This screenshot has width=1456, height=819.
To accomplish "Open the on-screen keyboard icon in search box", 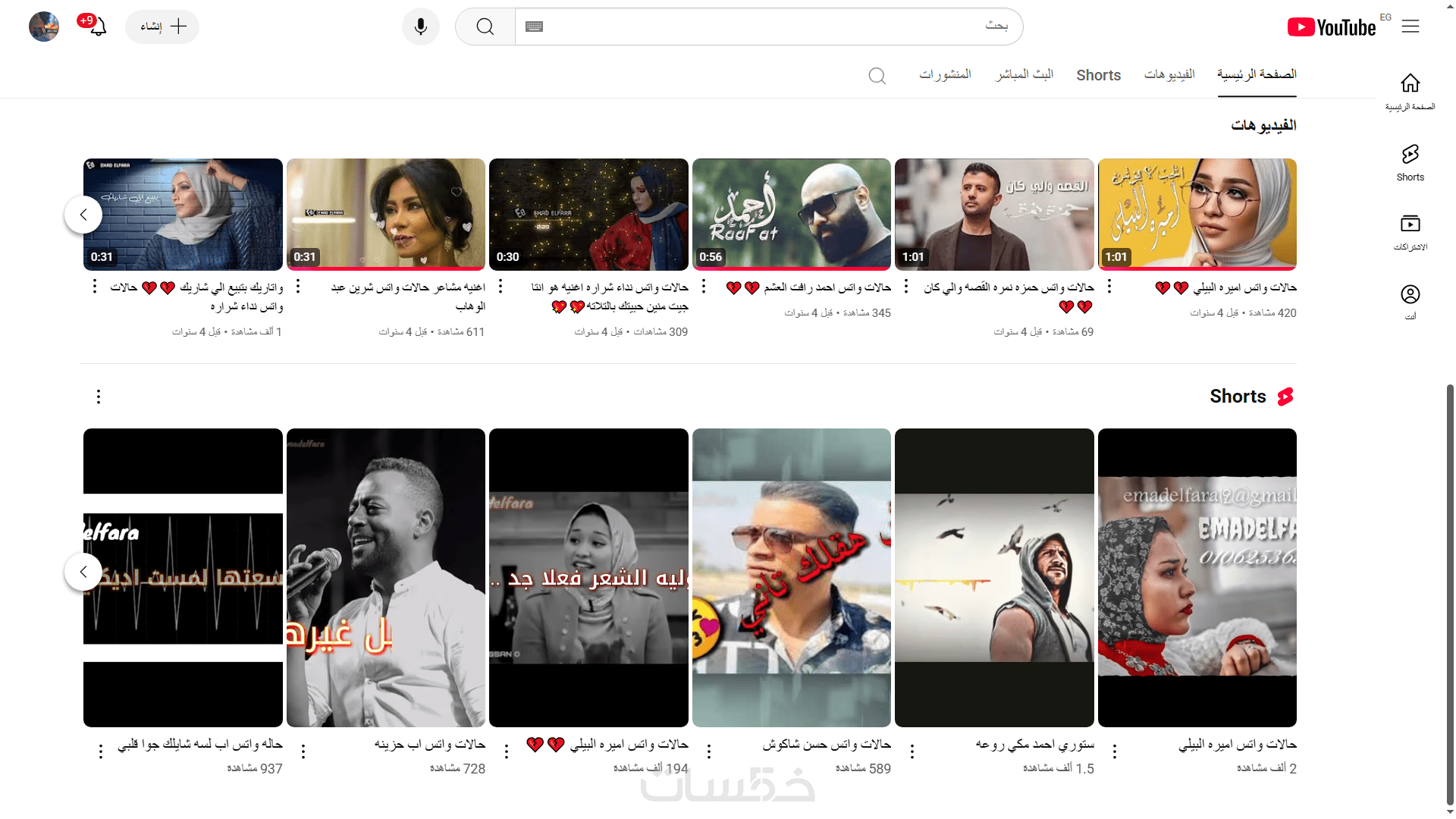I will [534, 27].
